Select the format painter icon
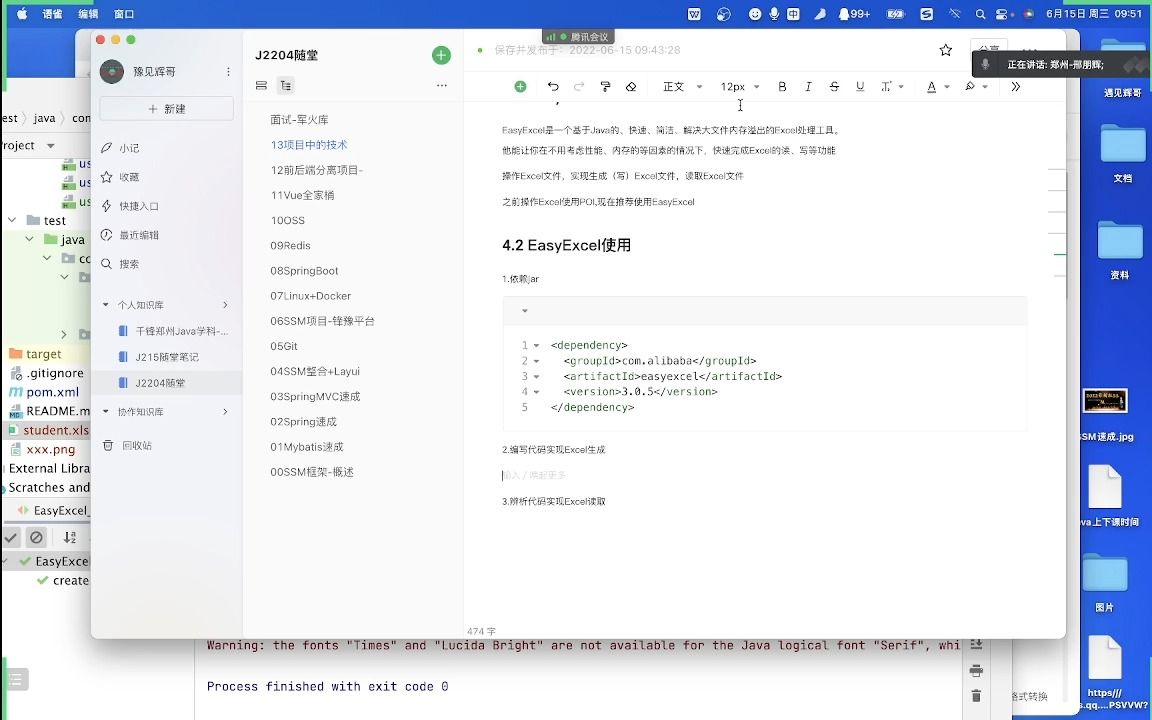The image size is (1152, 720). point(605,87)
